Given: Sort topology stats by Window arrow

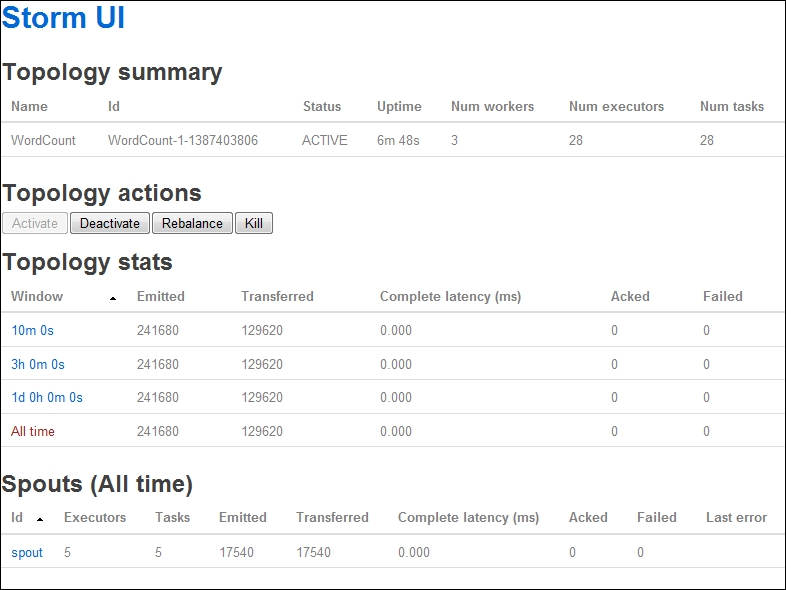Looking at the screenshot, I should [113, 298].
